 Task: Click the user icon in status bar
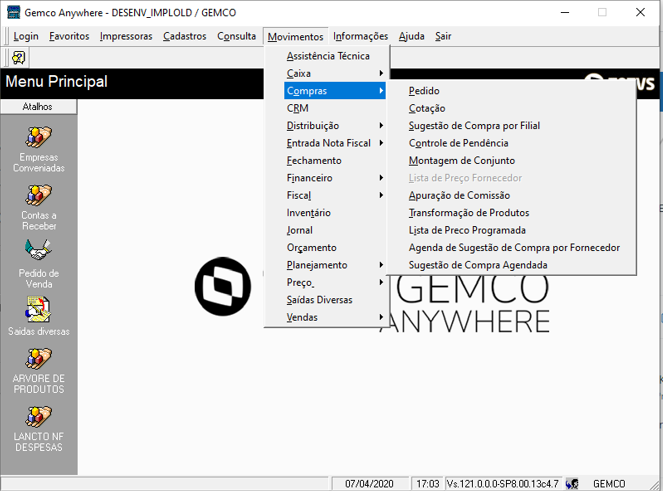[x=572, y=483]
